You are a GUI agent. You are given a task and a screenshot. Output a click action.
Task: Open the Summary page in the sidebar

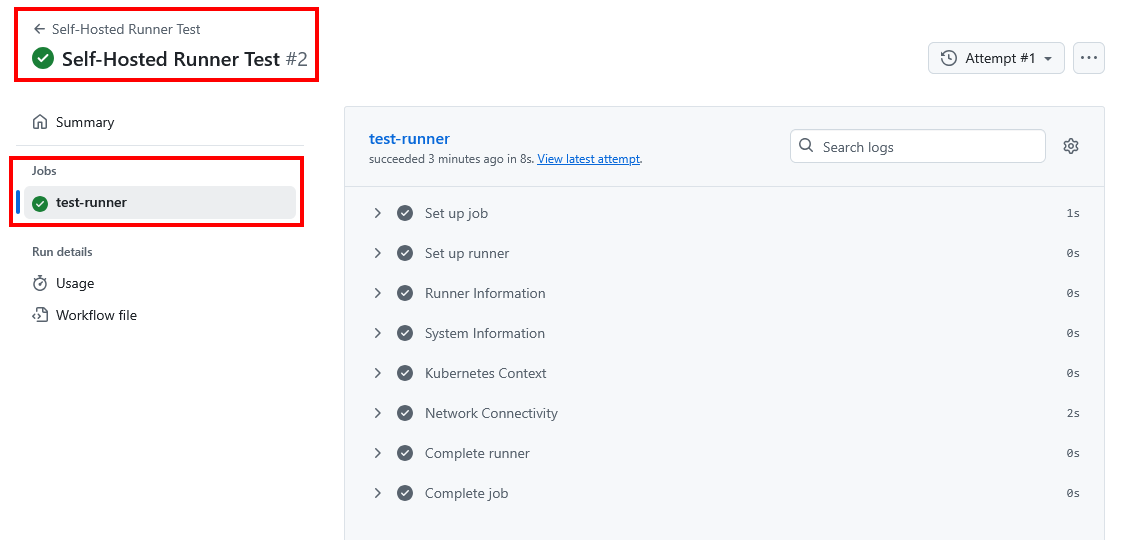coord(85,122)
